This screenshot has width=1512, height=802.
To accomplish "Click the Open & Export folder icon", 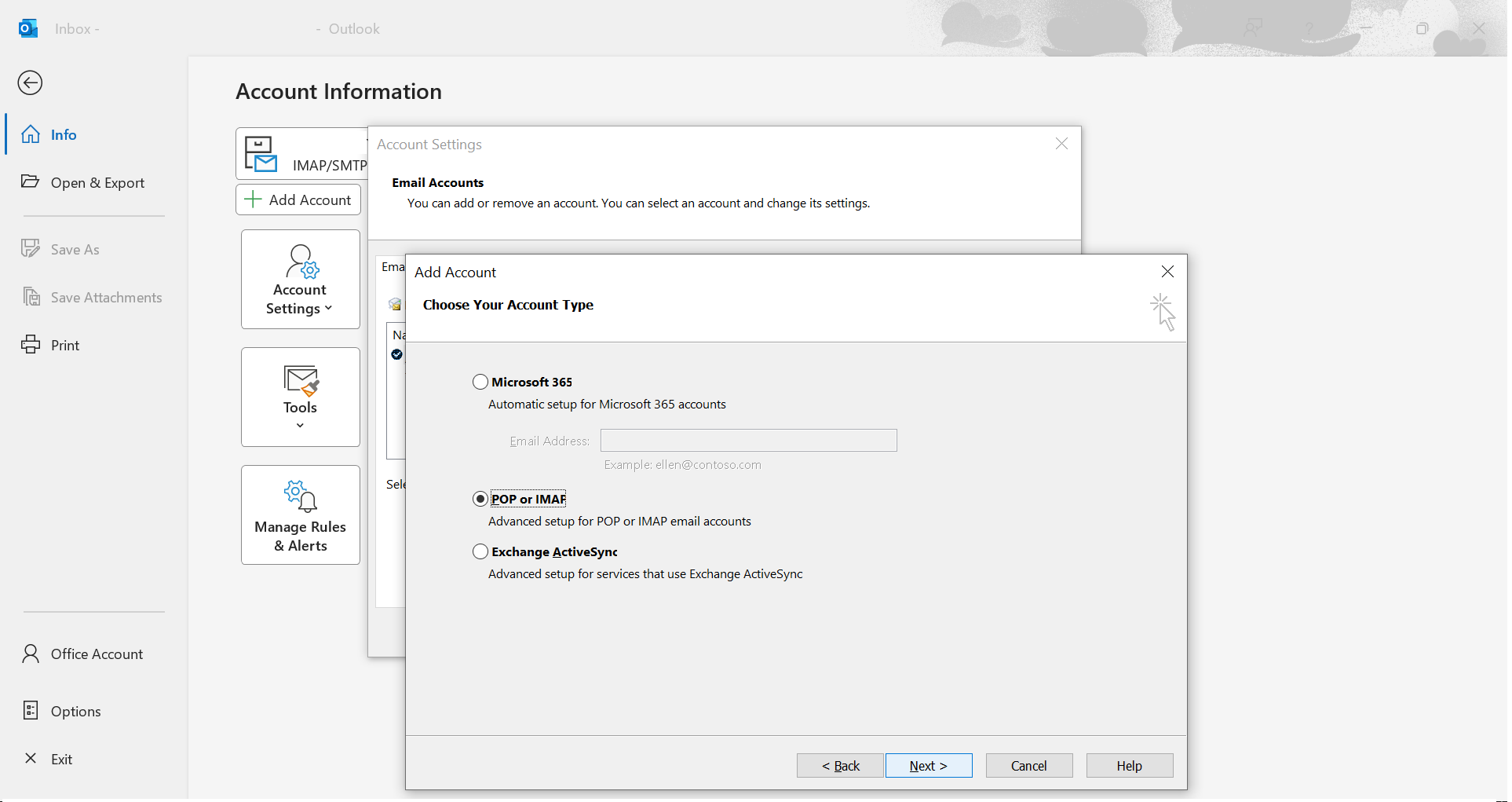I will (x=31, y=181).
